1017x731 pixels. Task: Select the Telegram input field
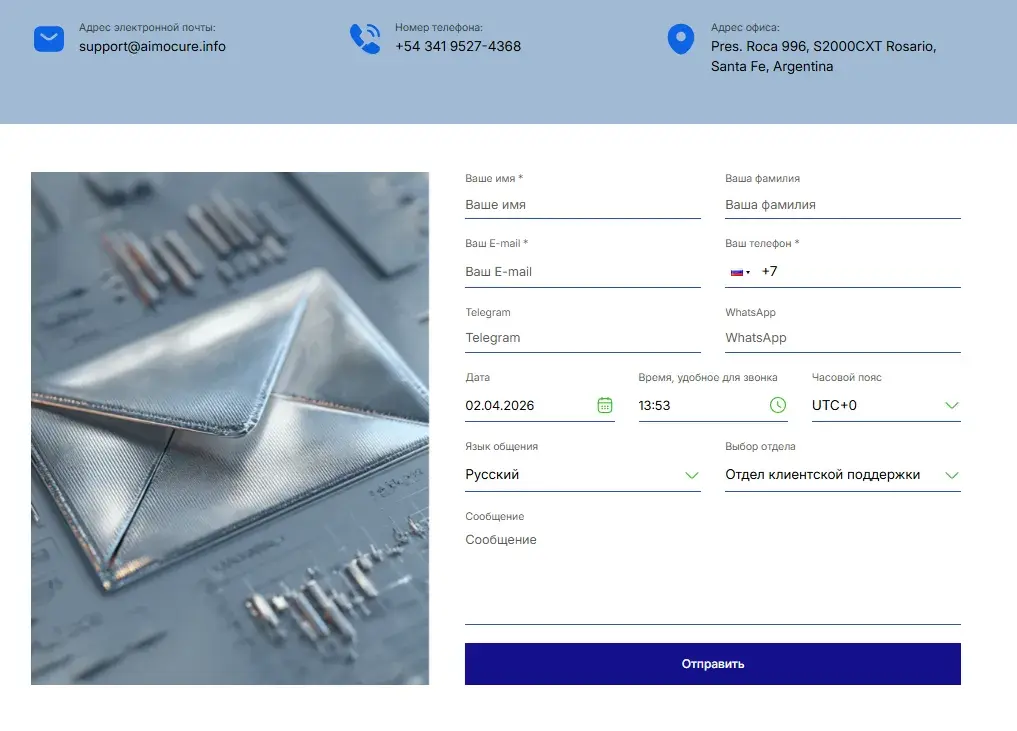pos(582,338)
